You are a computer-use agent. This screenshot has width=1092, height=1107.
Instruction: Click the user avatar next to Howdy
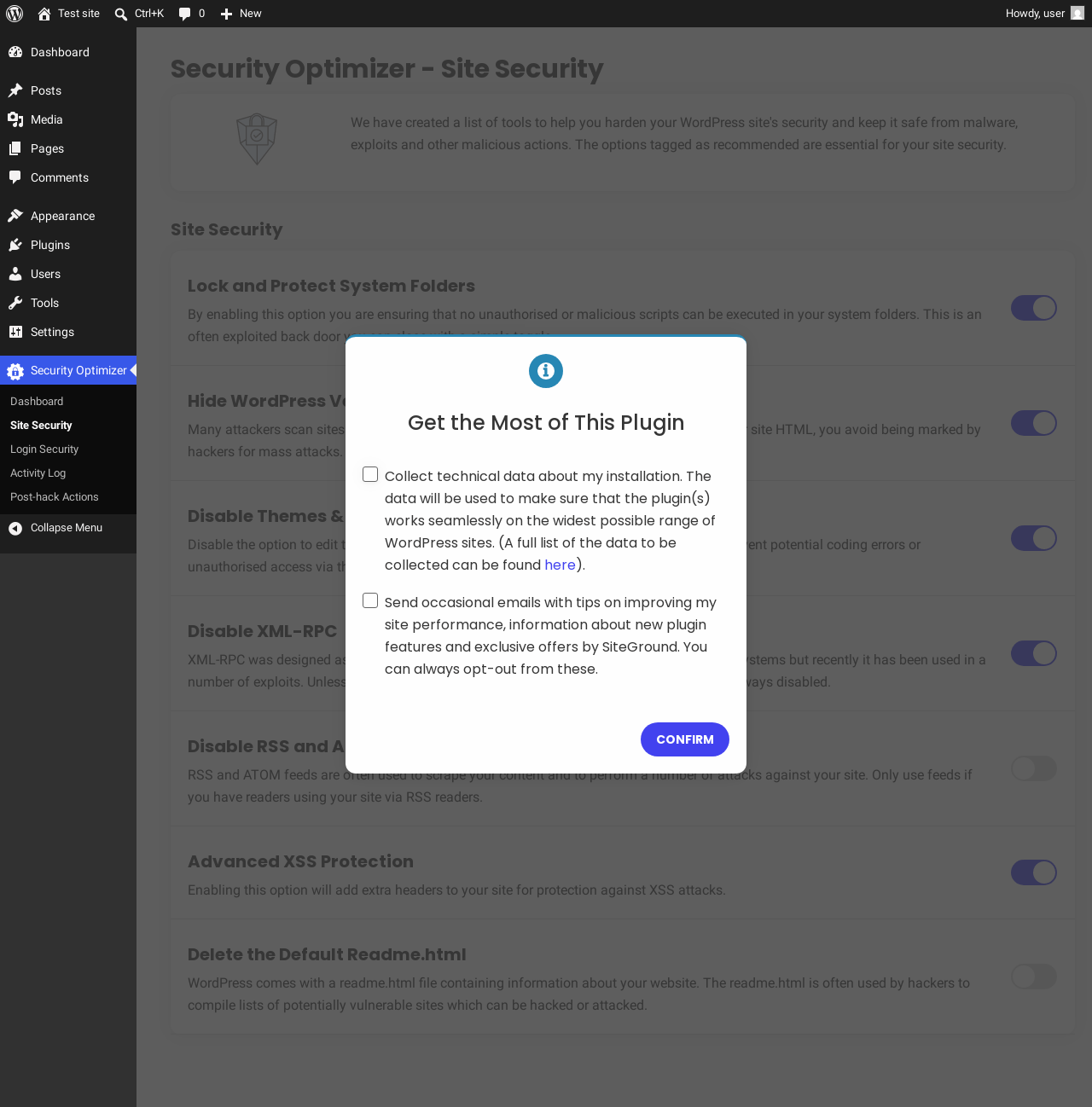pos(1077,14)
